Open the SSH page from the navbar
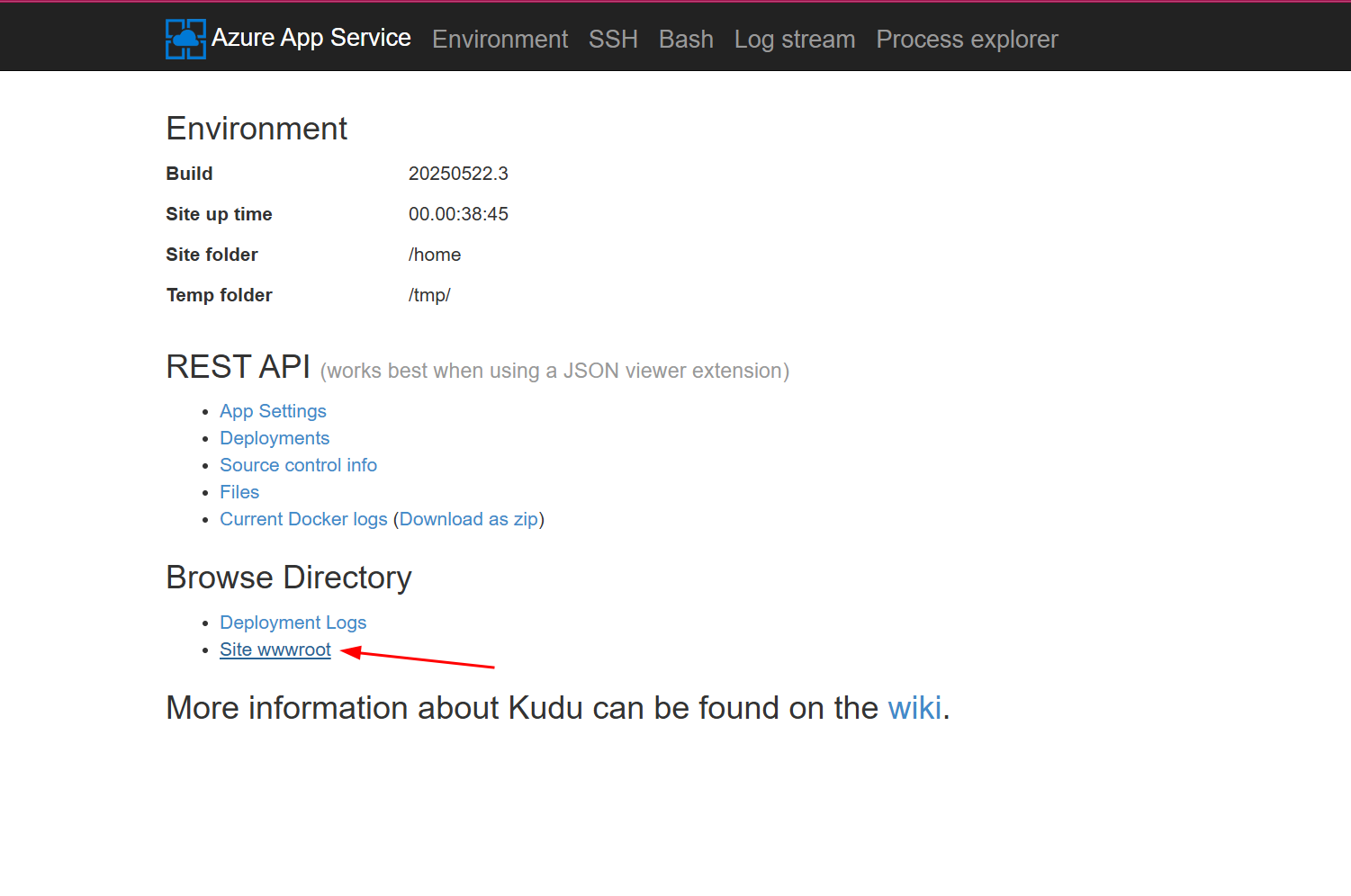 [613, 40]
